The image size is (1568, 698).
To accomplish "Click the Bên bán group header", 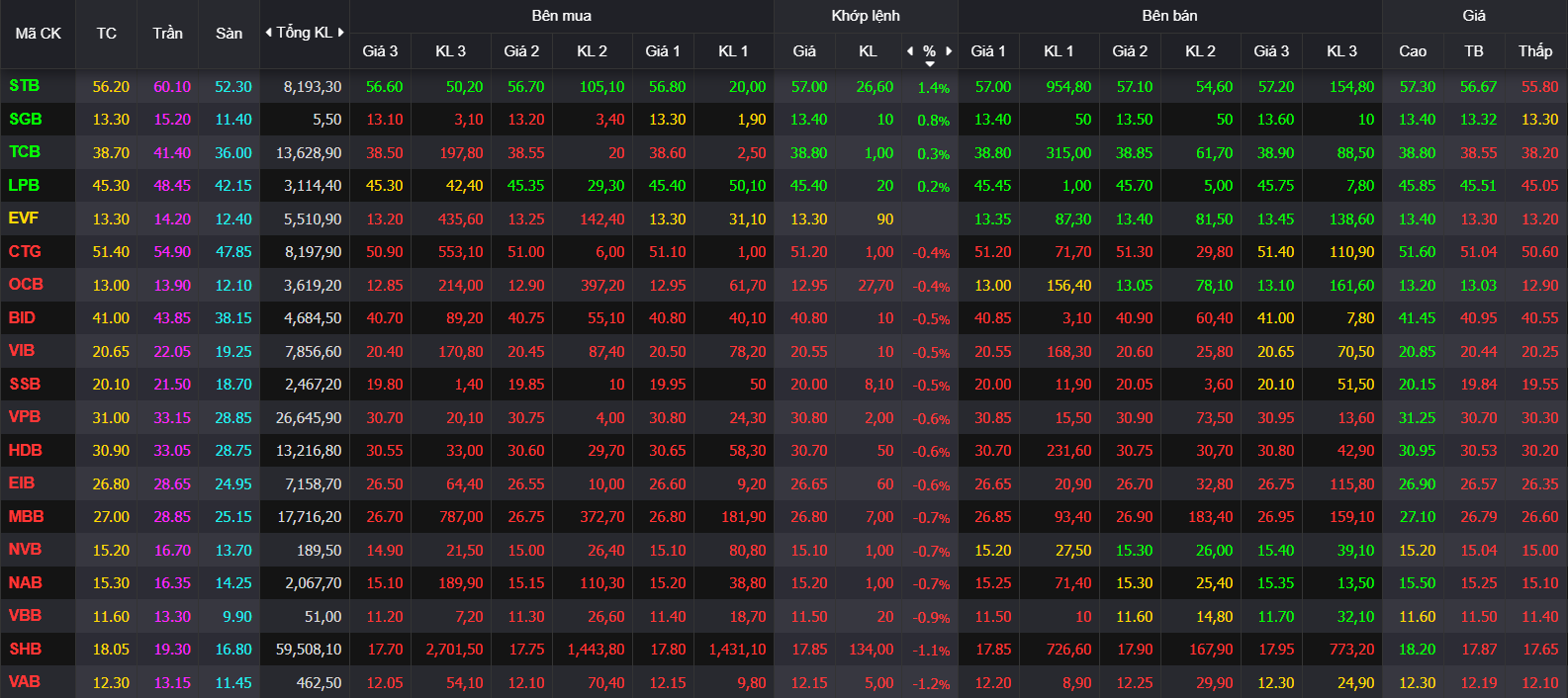I will (x=1169, y=16).
